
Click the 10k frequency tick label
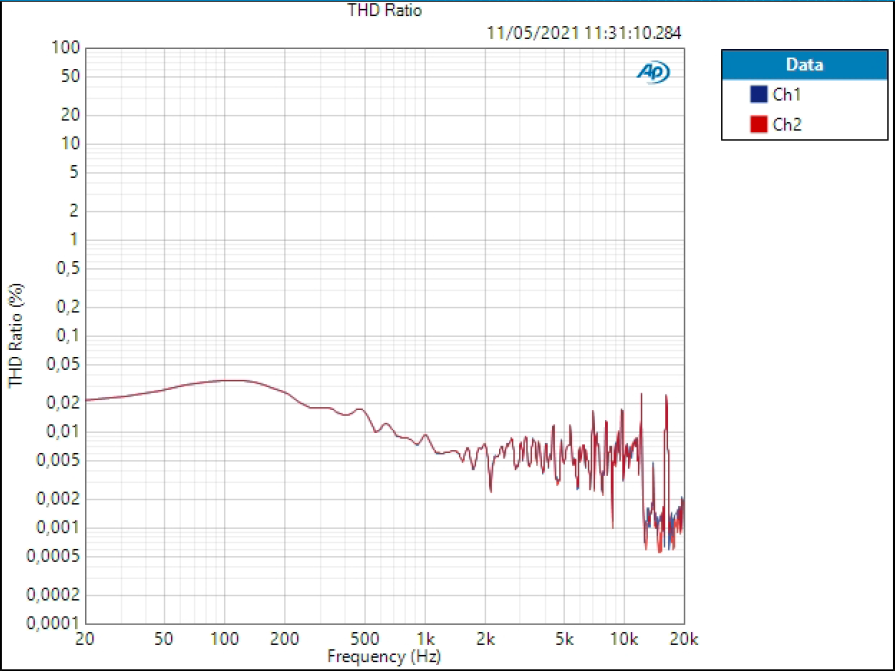(624, 638)
